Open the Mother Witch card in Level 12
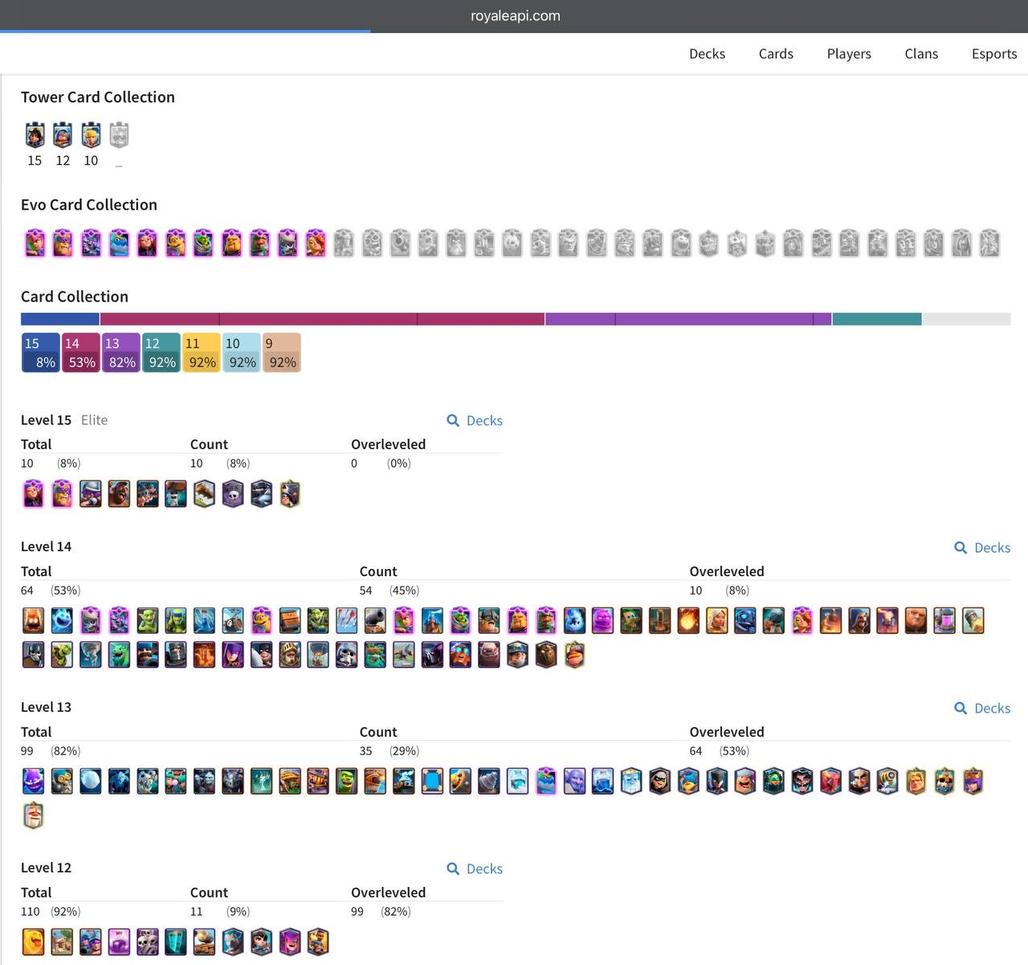 290,941
